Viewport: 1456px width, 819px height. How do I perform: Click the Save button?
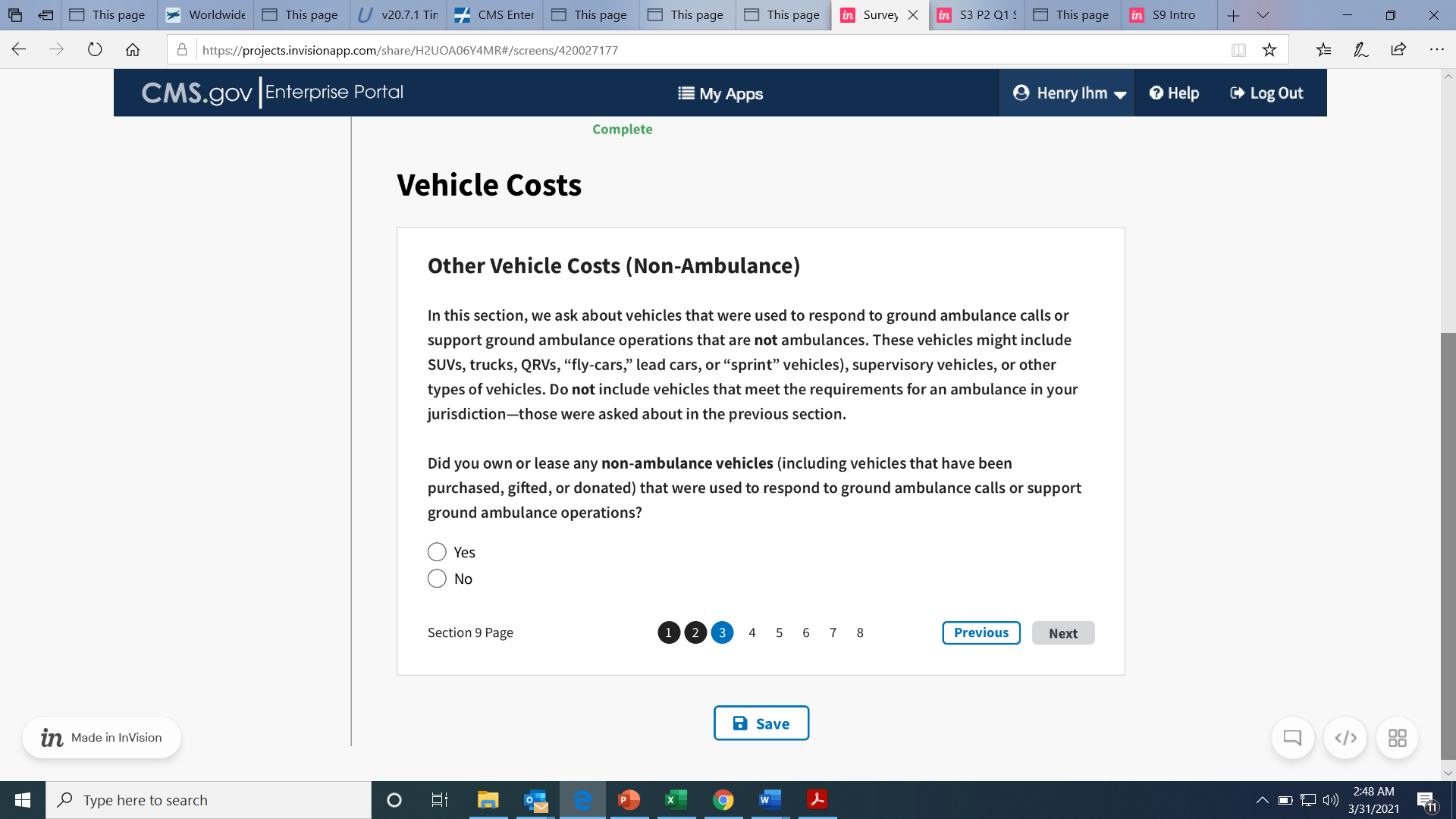pos(761,723)
